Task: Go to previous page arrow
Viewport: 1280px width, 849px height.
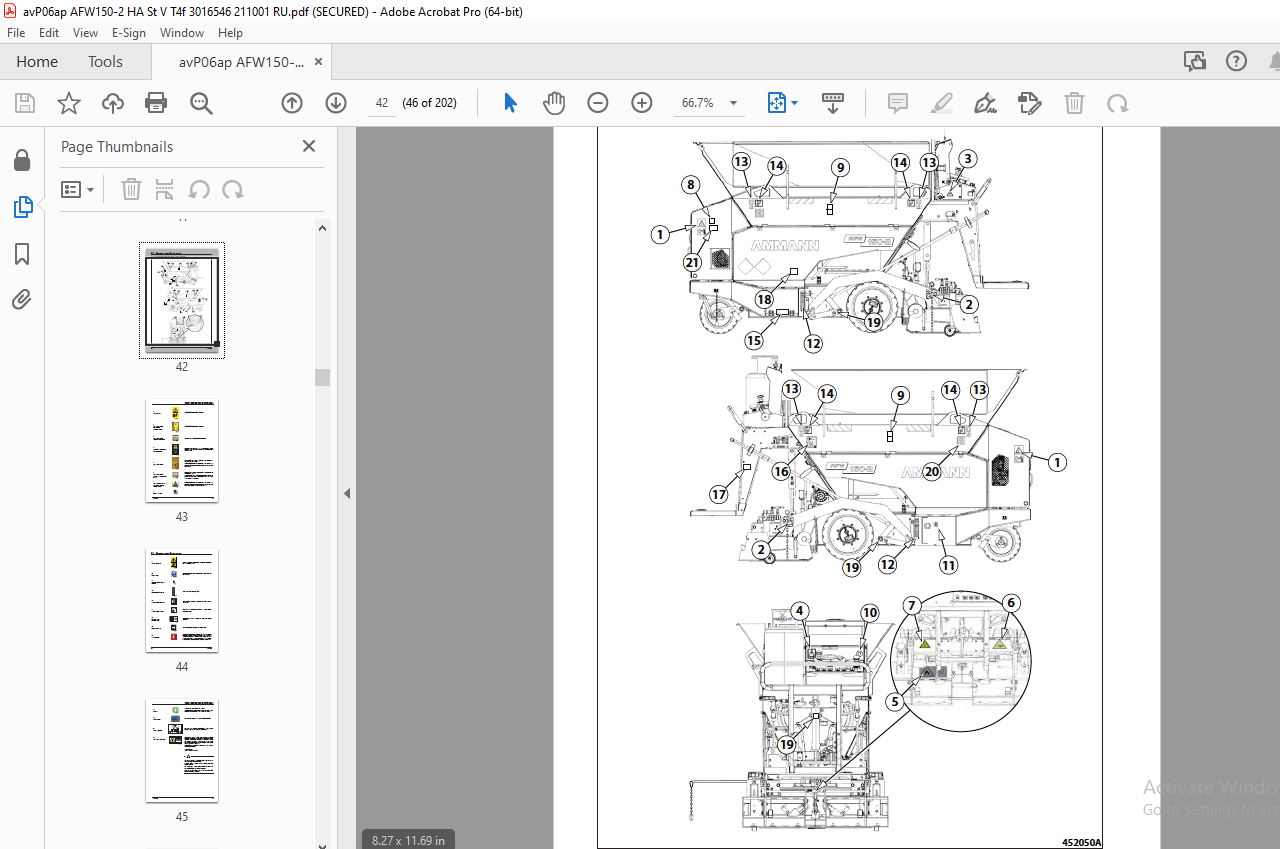Action: [x=292, y=103]
